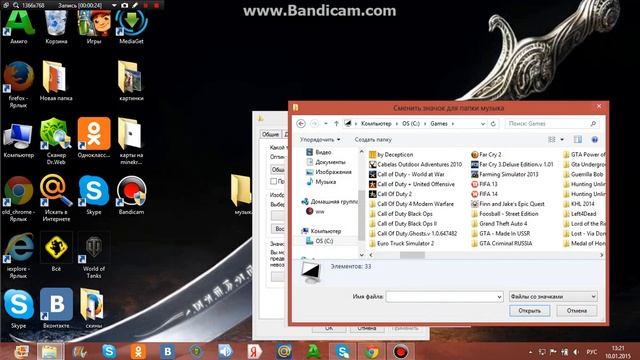Screen dimensions: 640x360
Task: Open the recent locations dropdown near Back arrow
Action: tap(325, 123)
